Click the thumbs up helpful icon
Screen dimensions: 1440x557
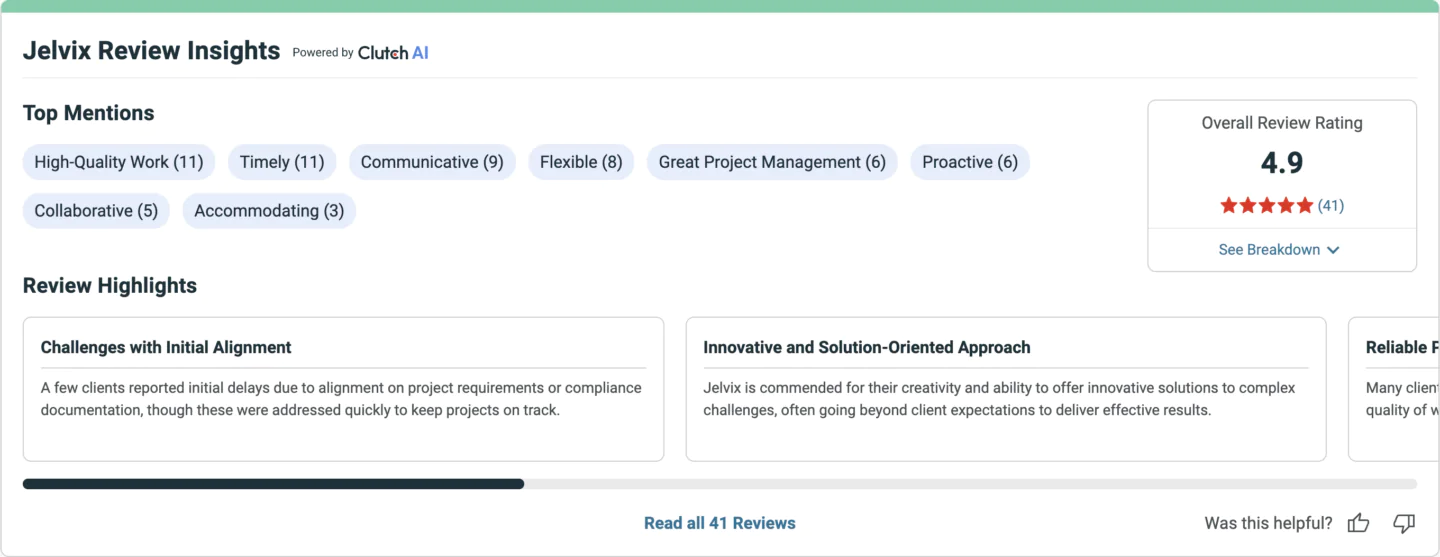click(x=1358, y=523)
